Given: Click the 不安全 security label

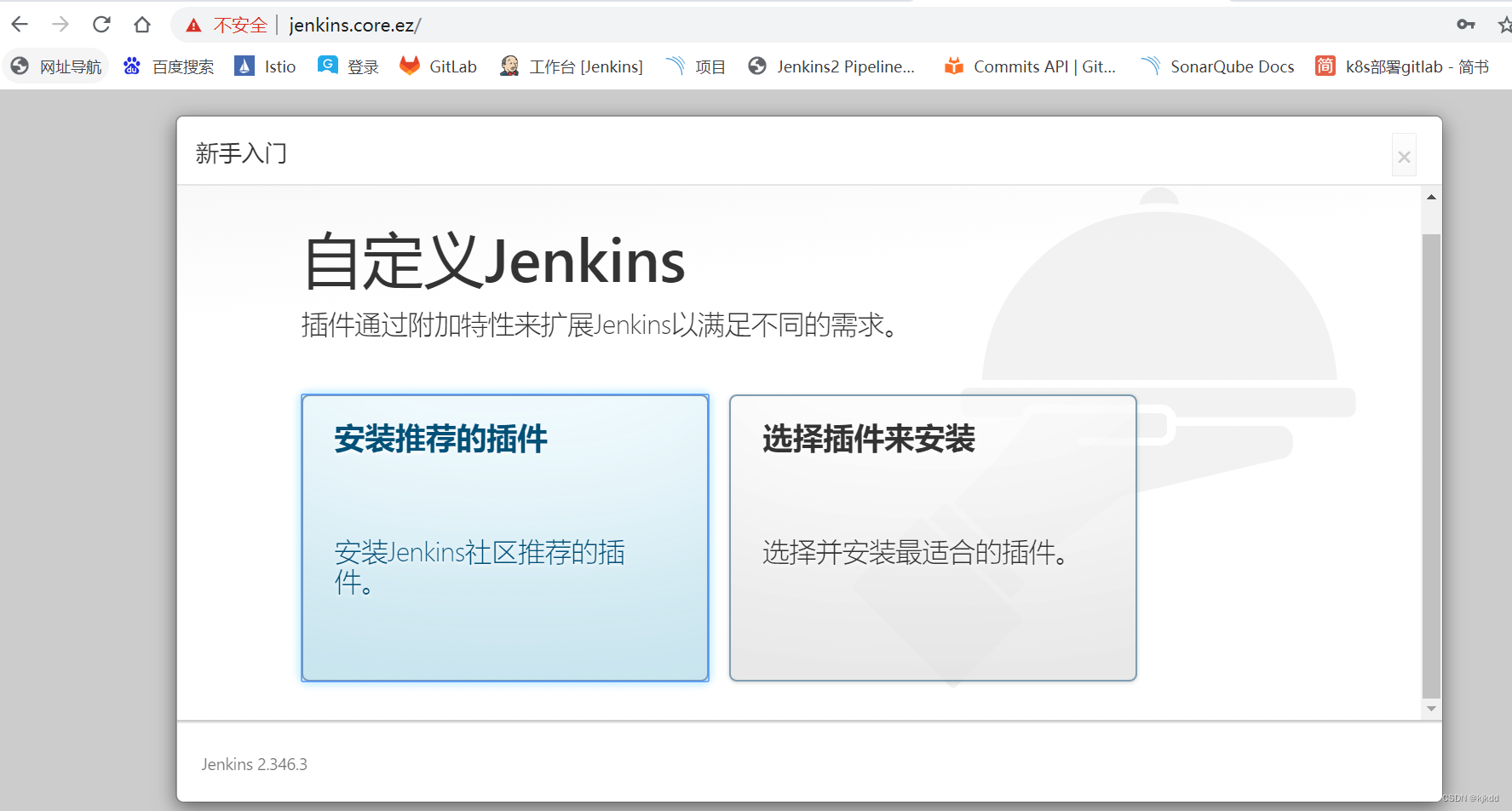Looking at the screenshot, I should (240, 26).
